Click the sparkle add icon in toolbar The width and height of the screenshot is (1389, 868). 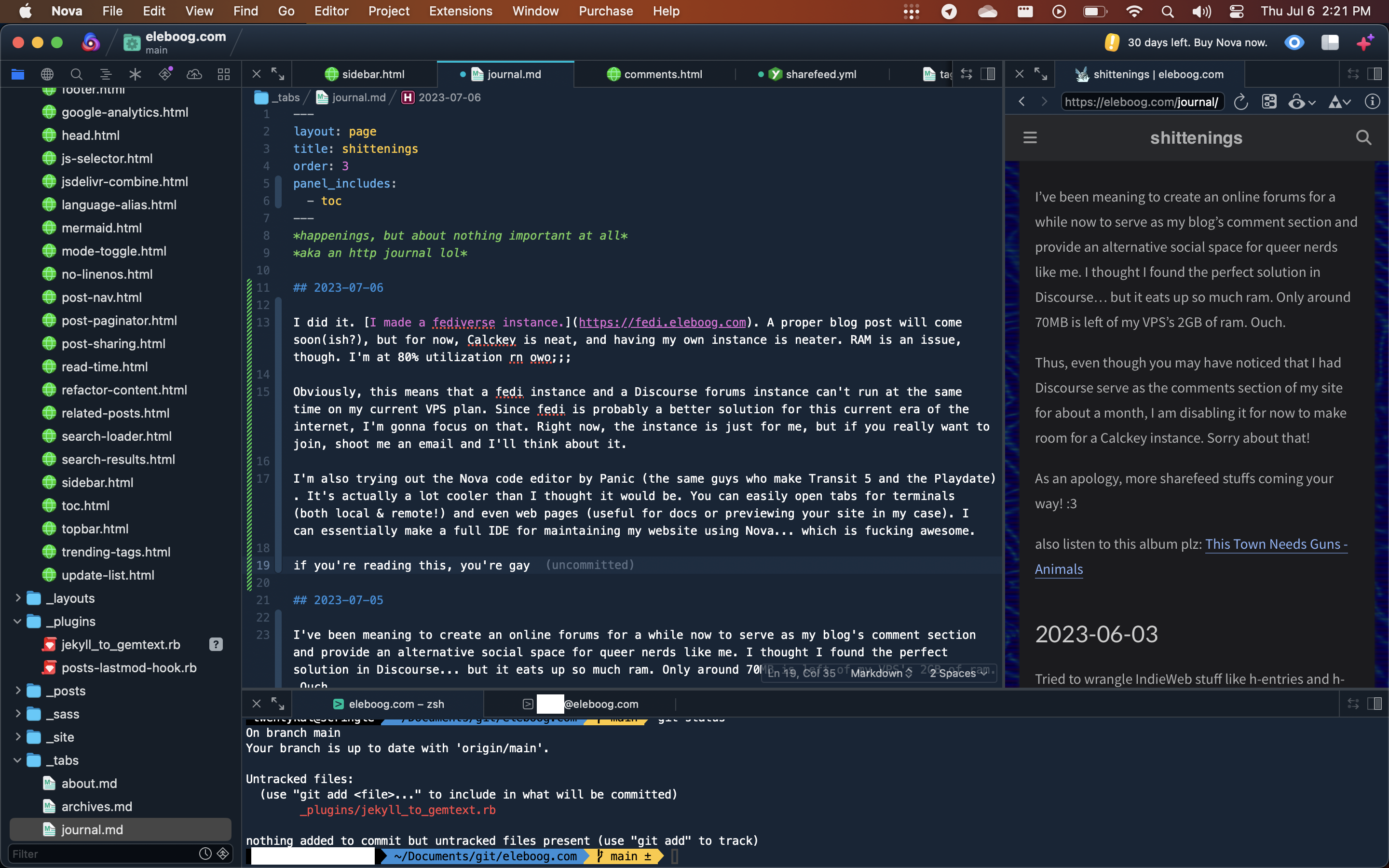(x=1365, y=42)
